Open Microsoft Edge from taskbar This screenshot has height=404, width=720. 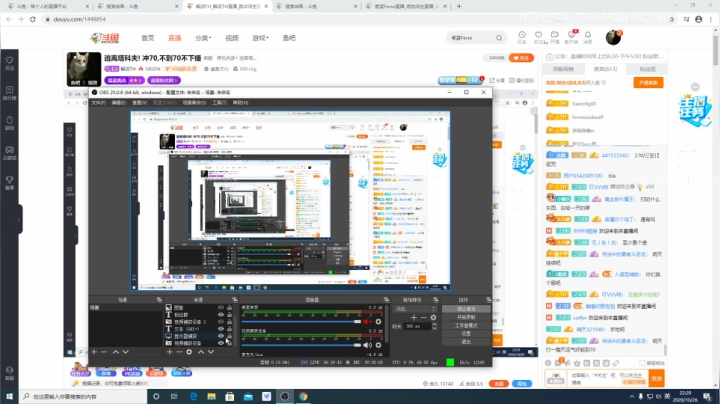(193, 396)
